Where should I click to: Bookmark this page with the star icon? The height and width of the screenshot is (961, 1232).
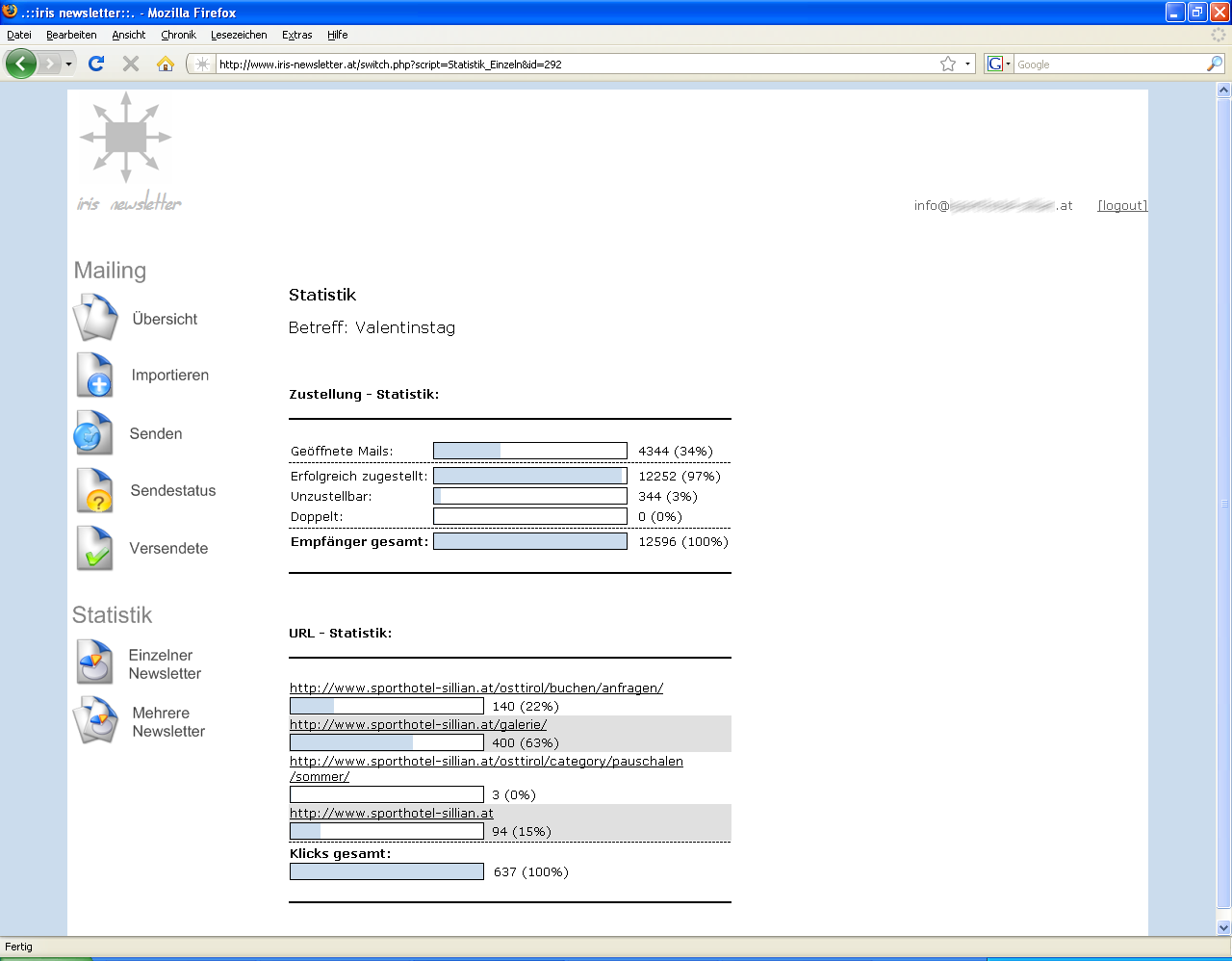[x=948, y=64]
